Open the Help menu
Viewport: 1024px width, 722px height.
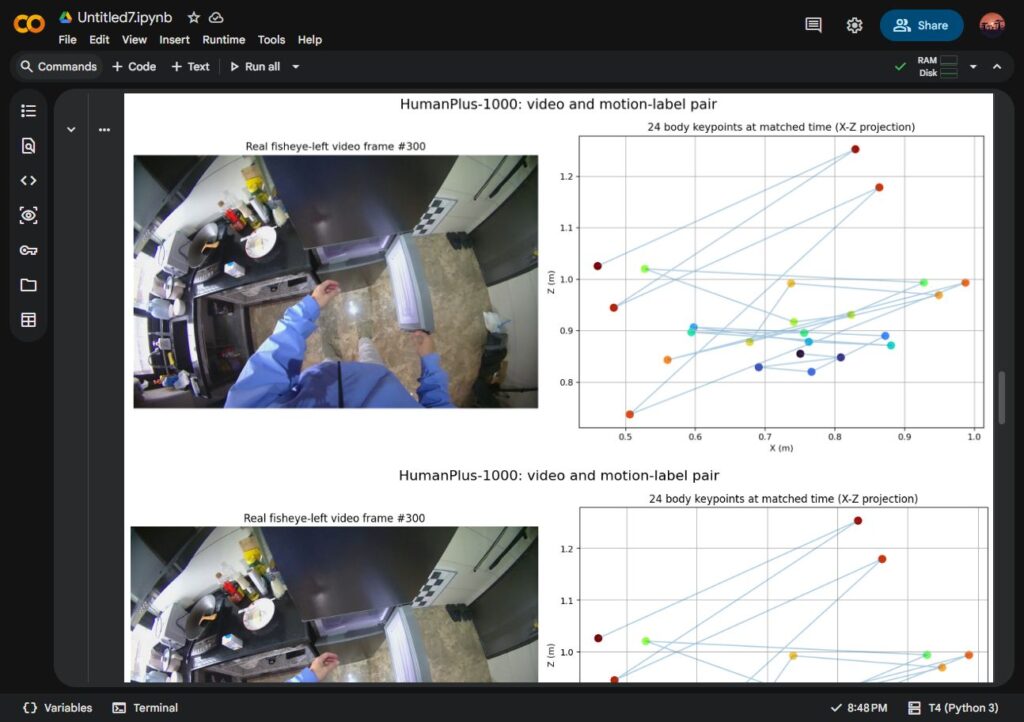tap(310, 40)
